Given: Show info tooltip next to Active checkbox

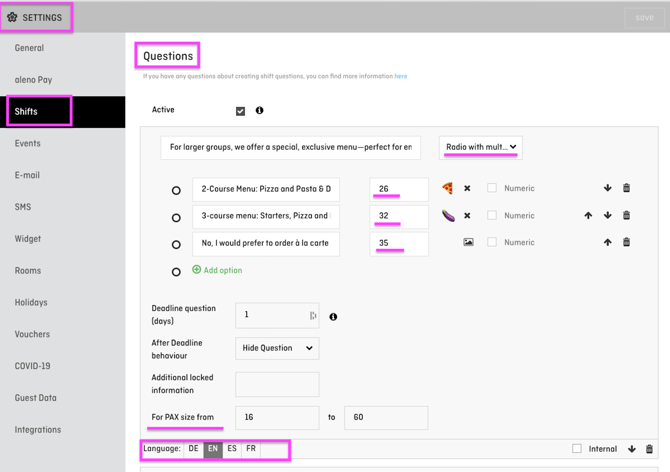Looking at the screenshot, I should (260, 111).
